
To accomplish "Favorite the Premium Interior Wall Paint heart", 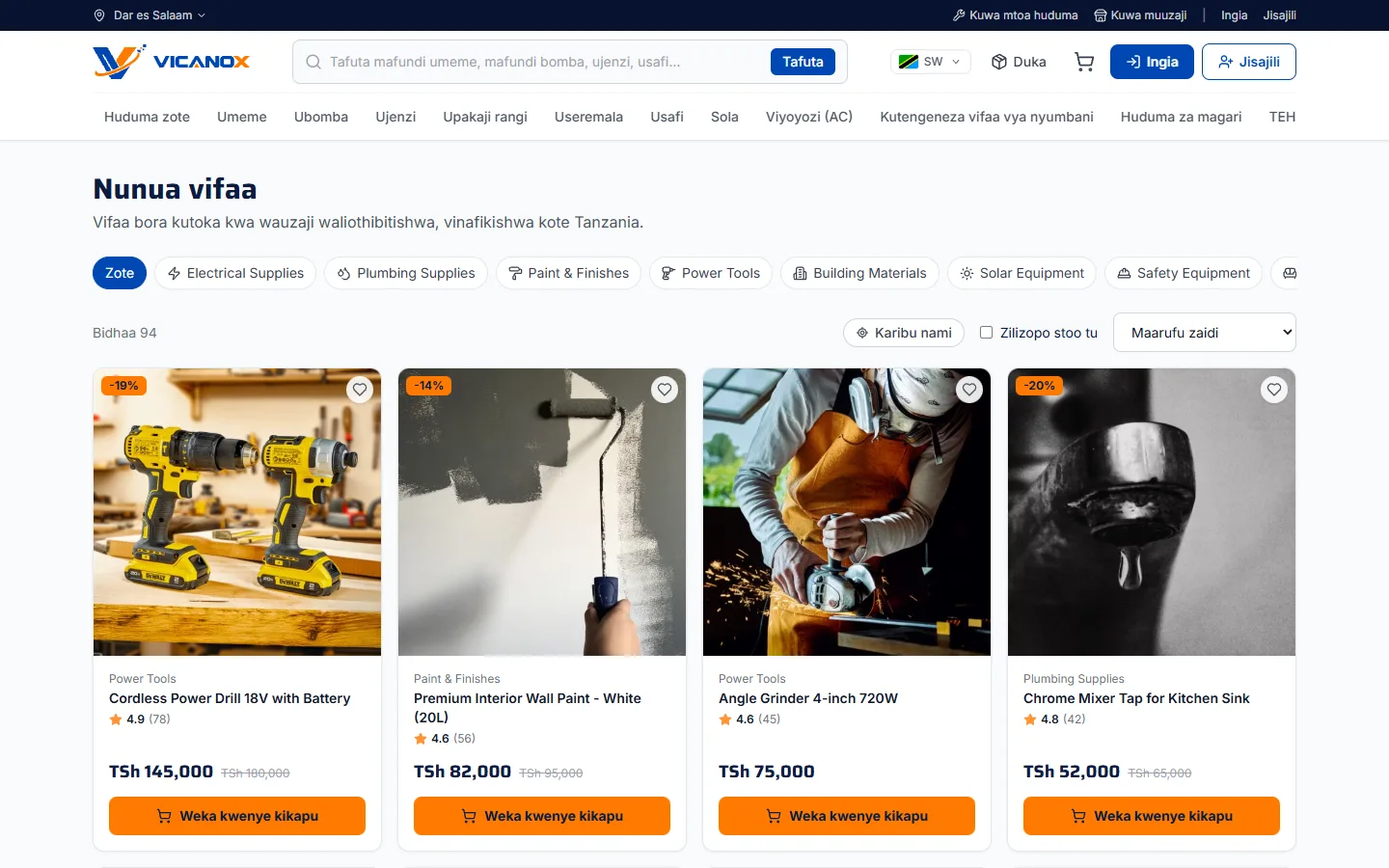I will [x=665, y=390].
